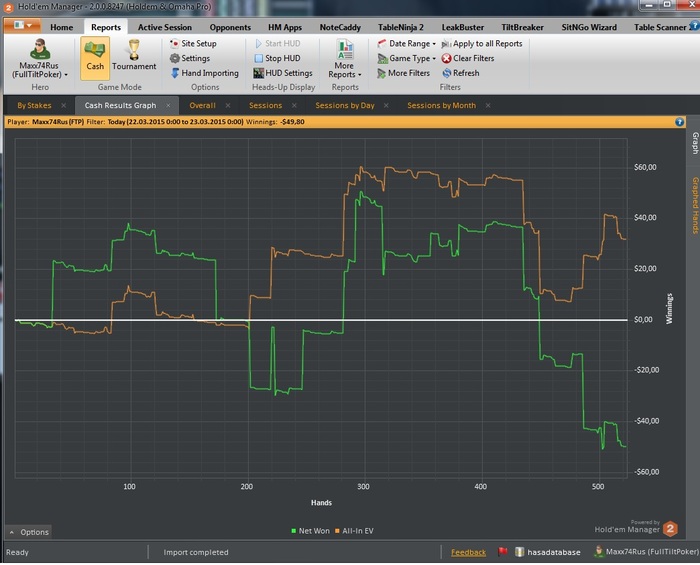The height and width of the screenshot is (565, 700).
Task: Open the SitNGo Wizard tab
Action: click(589, 27)
